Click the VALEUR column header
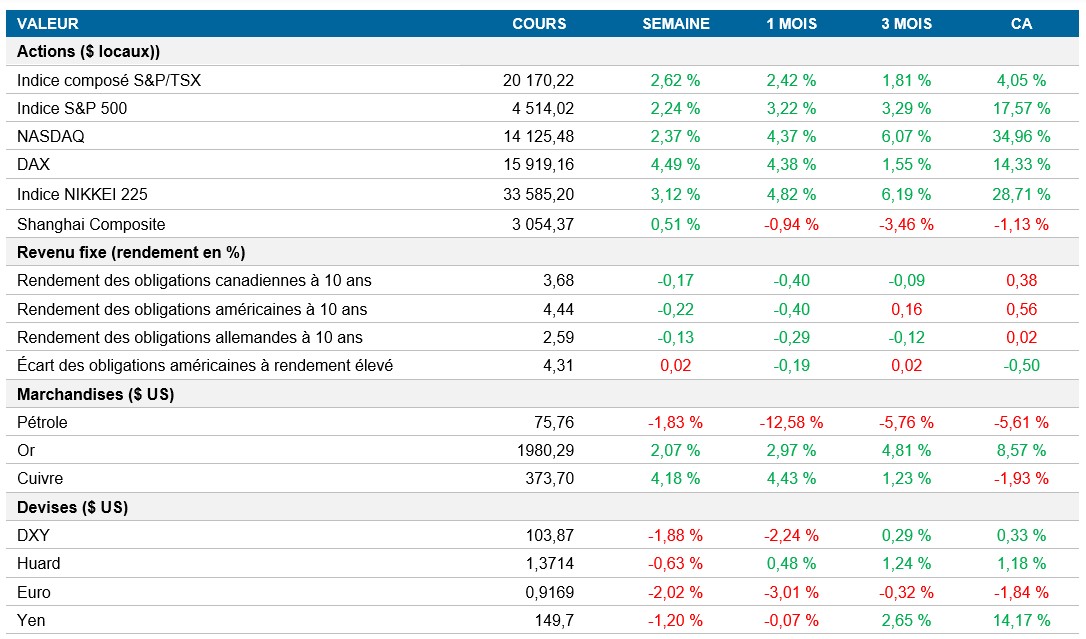The image size is (1086, 639). tap(48, 24)
